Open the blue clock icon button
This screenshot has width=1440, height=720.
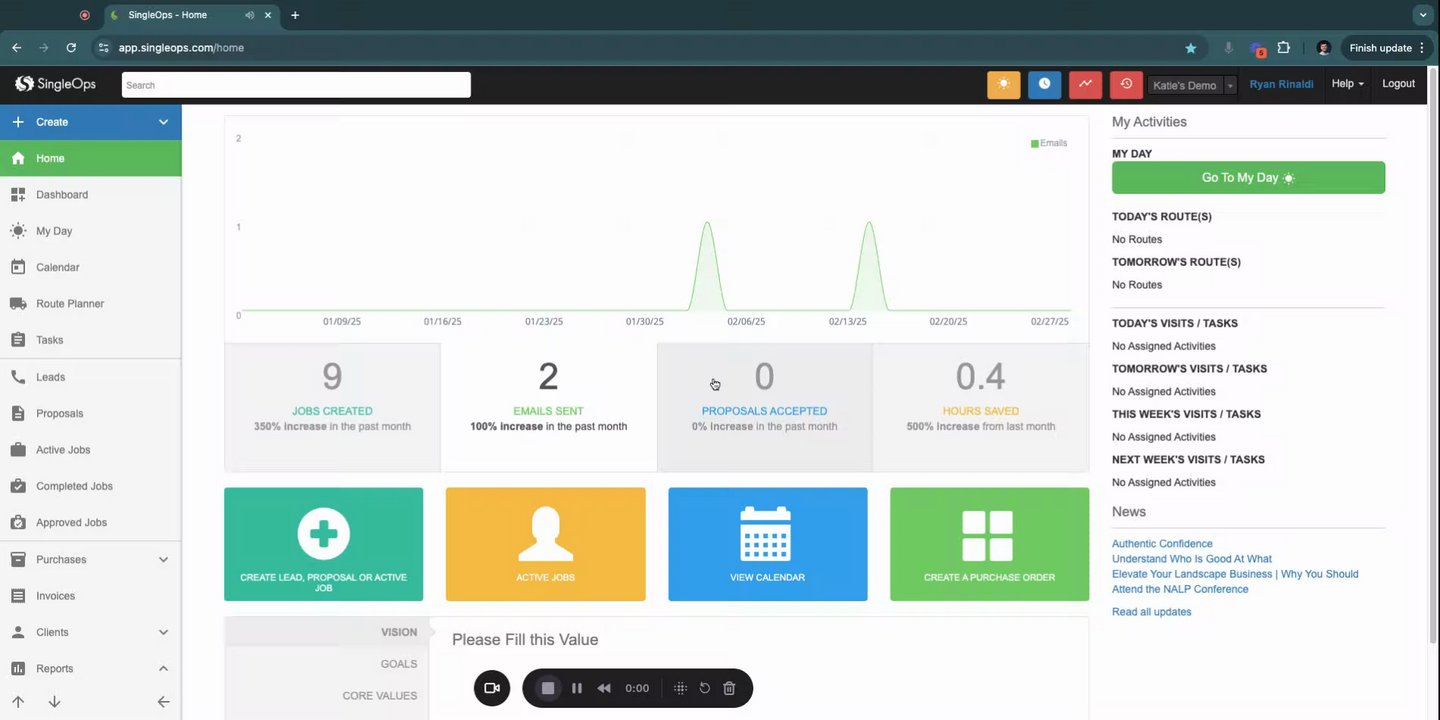coord(1044,84)
